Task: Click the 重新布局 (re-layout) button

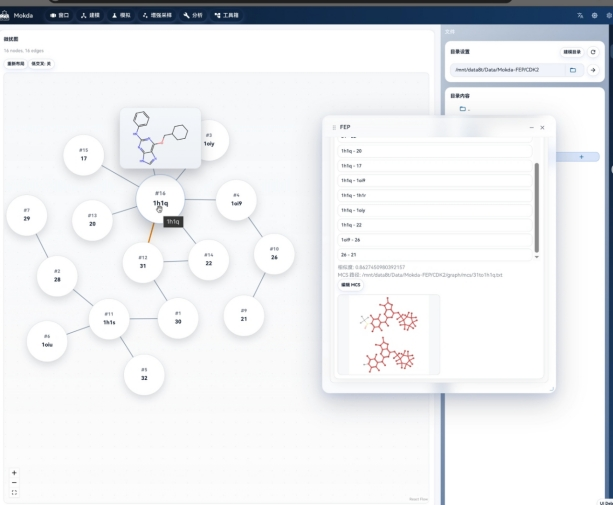Action: click(16, 64)
